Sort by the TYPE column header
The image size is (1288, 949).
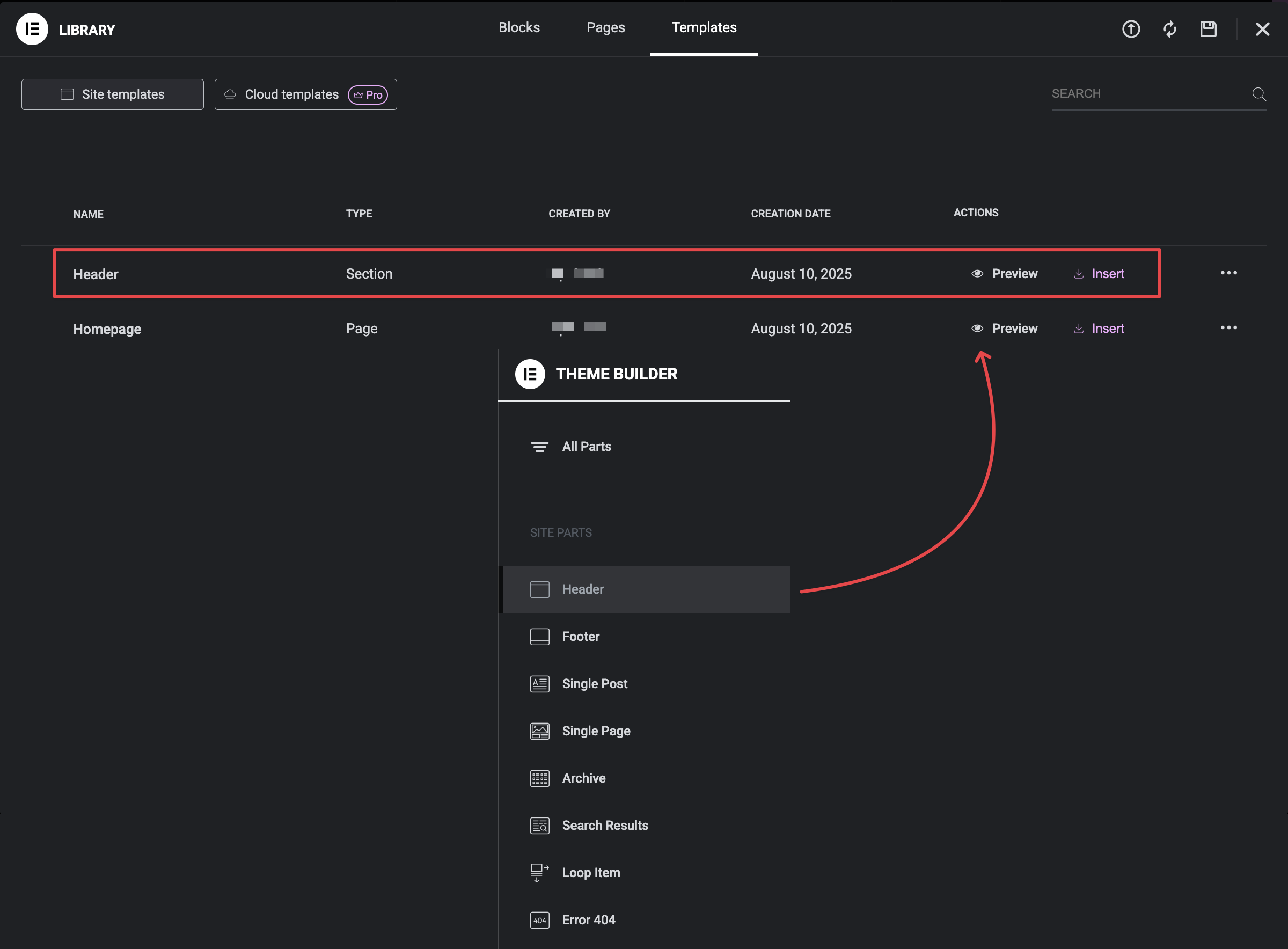pyautogui.click(x=358, y=213)
